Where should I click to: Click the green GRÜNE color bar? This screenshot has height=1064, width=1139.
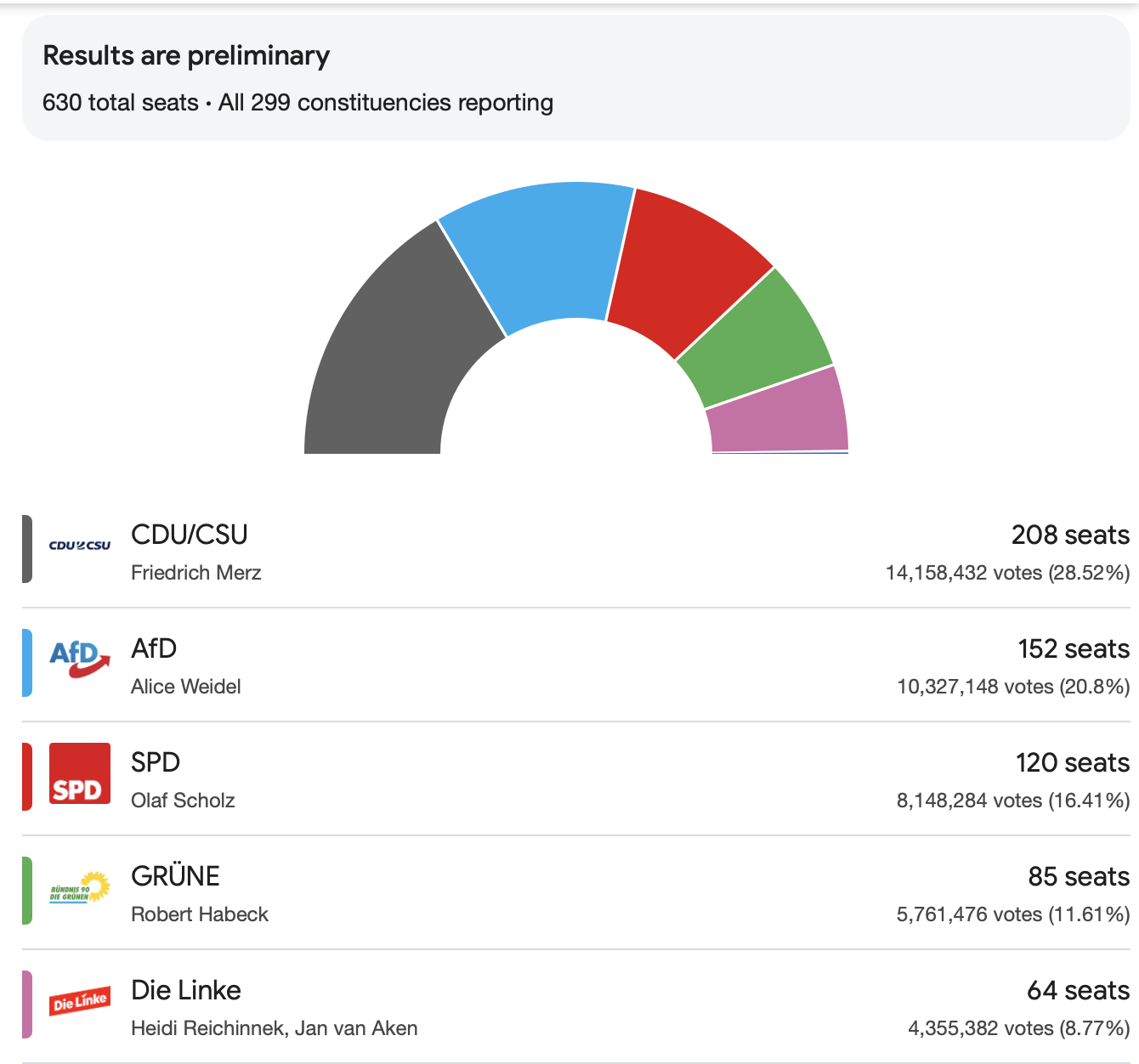click(x=27, y=891)
